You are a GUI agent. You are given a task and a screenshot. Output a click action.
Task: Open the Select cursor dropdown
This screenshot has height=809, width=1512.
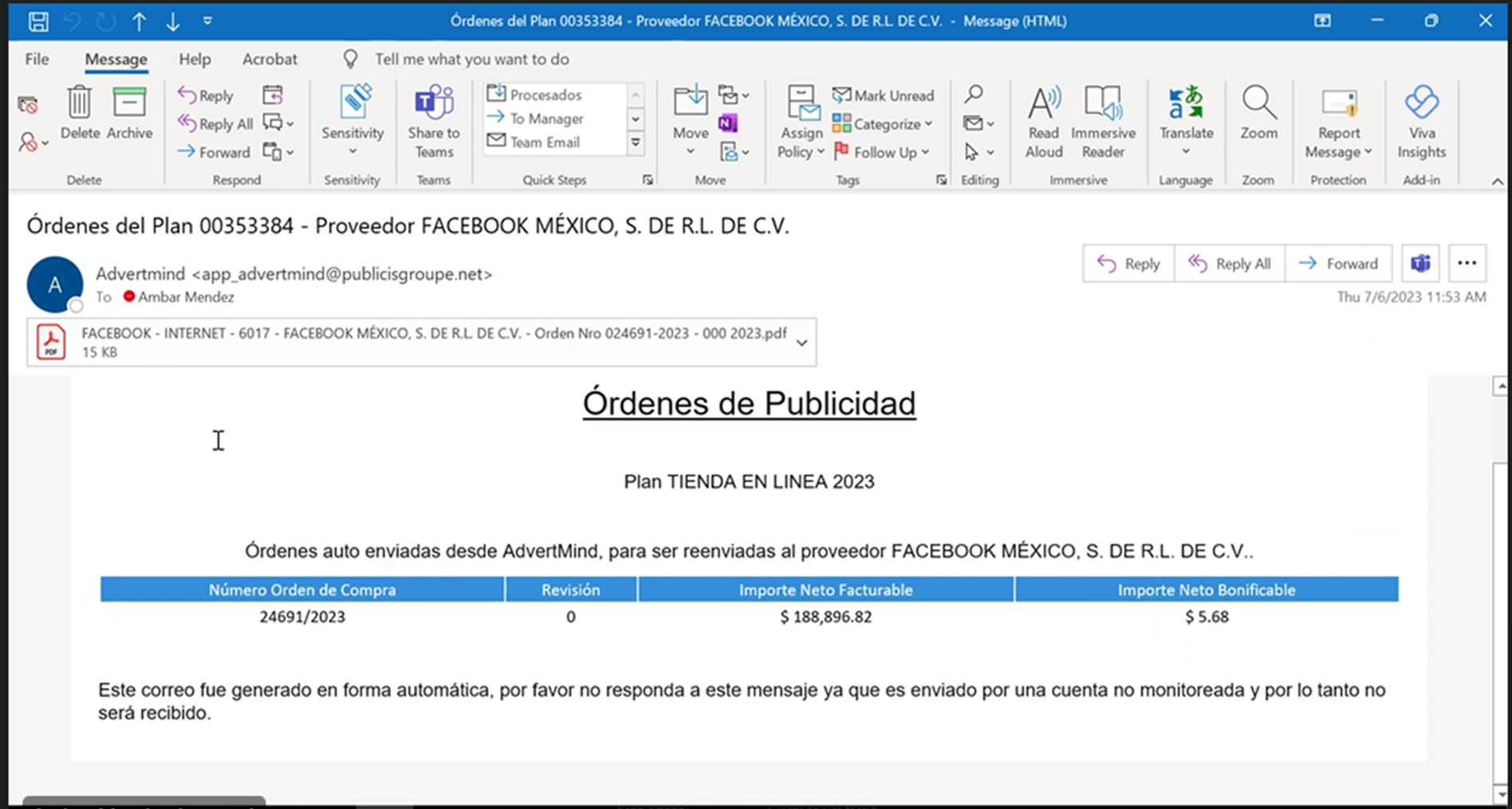point(978,152)
